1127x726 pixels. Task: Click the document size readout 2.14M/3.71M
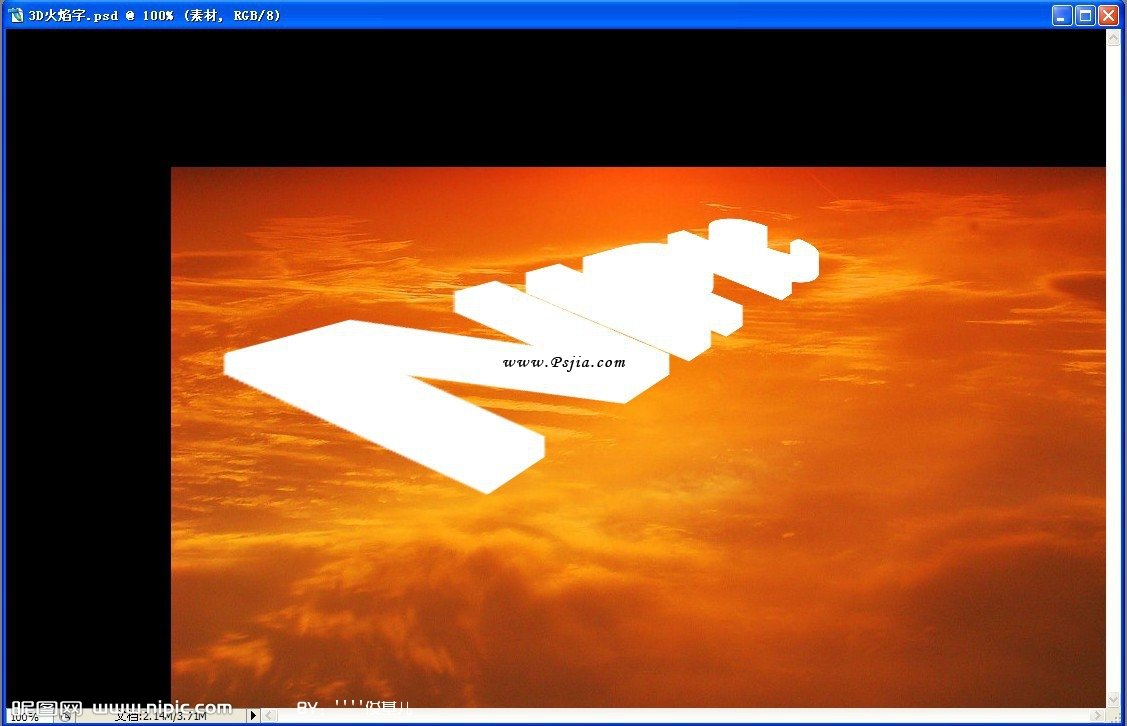(x=161, y=716)
